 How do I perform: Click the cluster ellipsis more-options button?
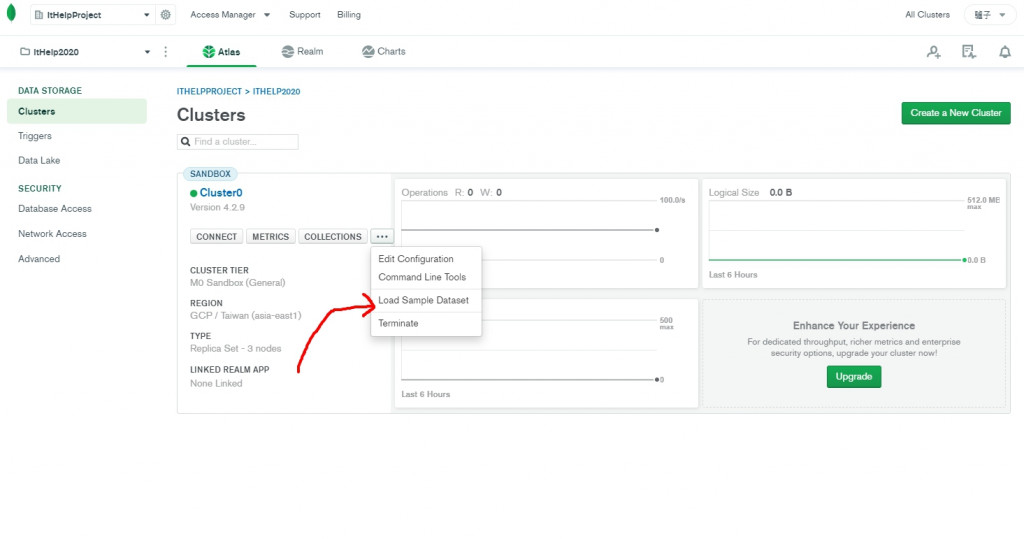[382, 237]
